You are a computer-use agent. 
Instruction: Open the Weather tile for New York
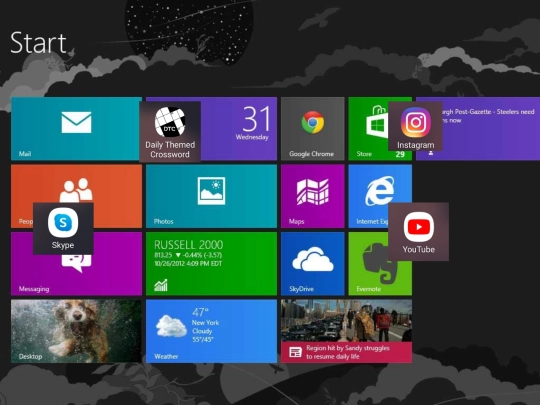[211, 331]
